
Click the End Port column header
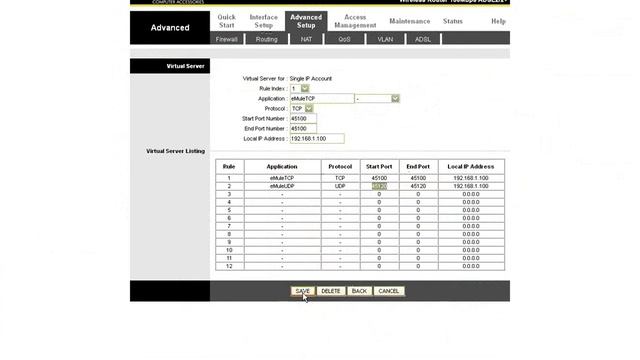click(x=418, y=167)
